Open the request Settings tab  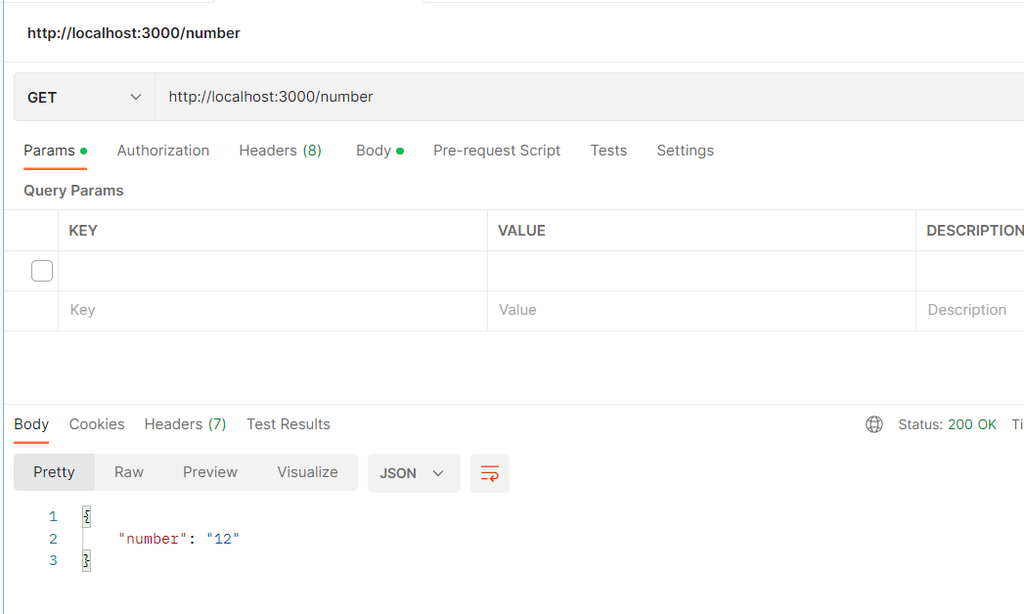(x=685, y=151)
